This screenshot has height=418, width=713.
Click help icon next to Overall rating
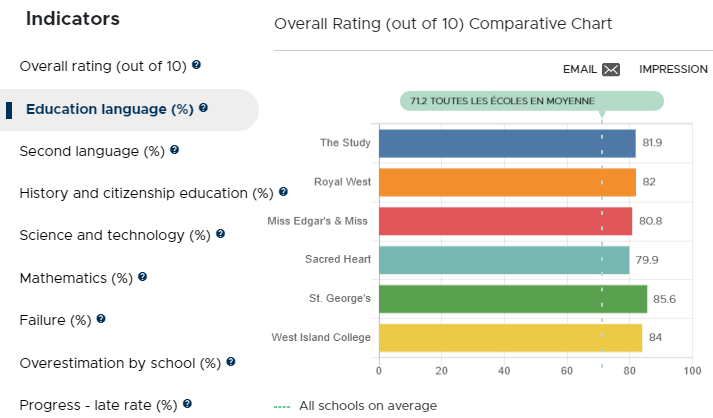tap(196, 65)
